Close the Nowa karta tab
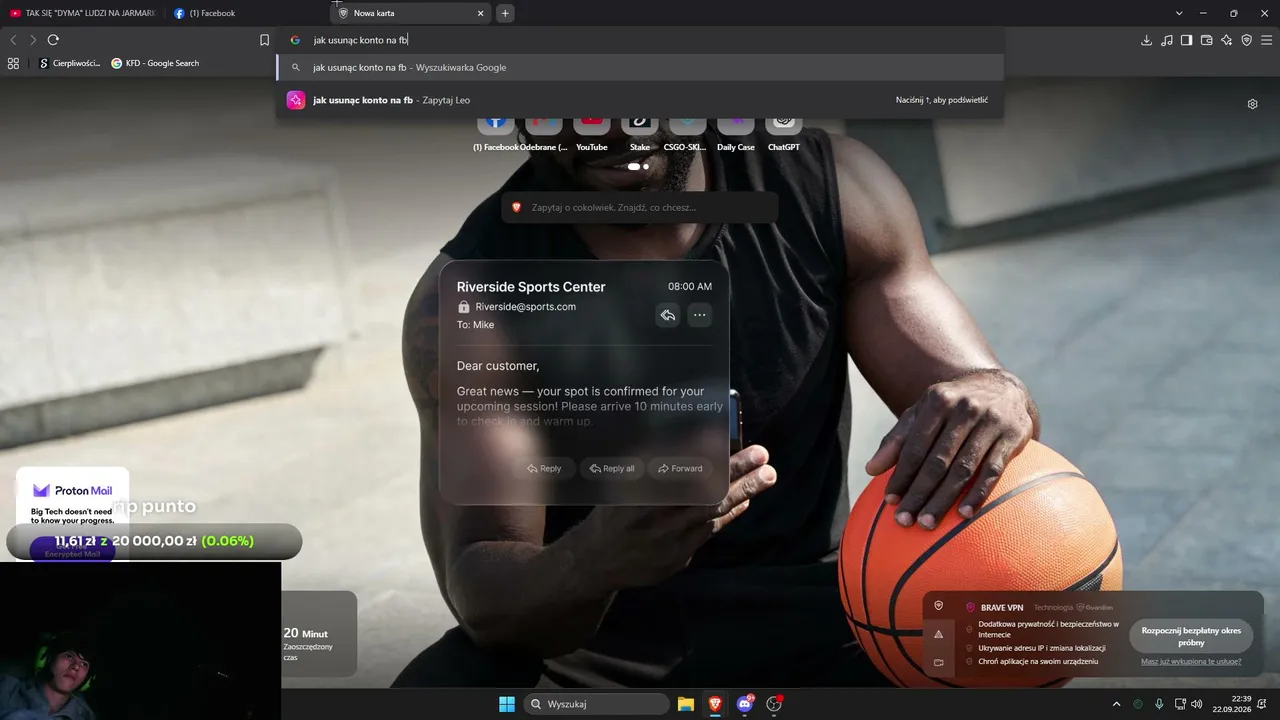Image resolution: width=1280 pixels, height=720 pixels. (x=480, y=13)
